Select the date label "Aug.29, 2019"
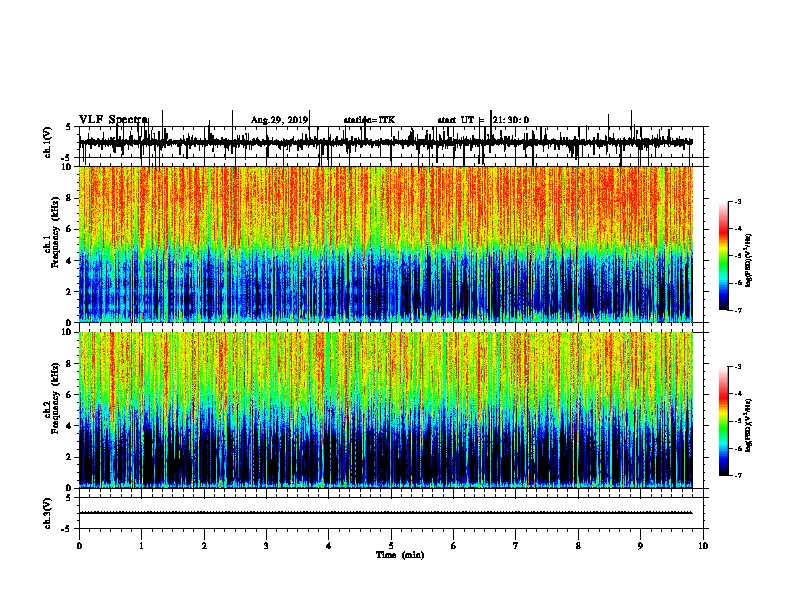 [x=279, y=120]
